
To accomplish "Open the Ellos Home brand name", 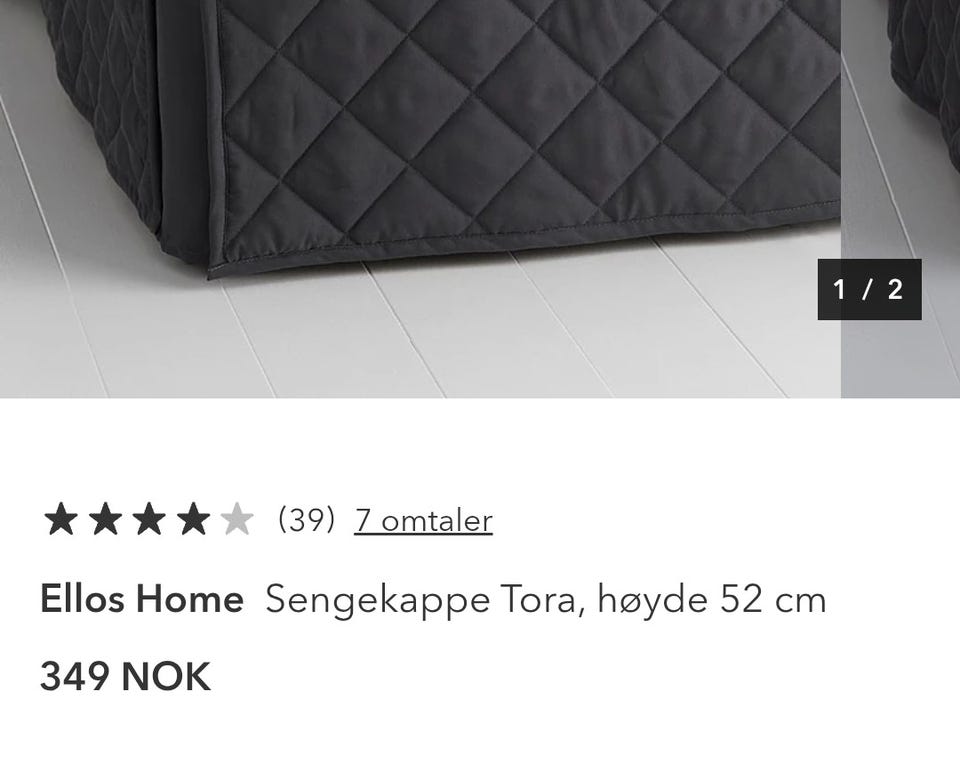I will (x=142, y=599).
